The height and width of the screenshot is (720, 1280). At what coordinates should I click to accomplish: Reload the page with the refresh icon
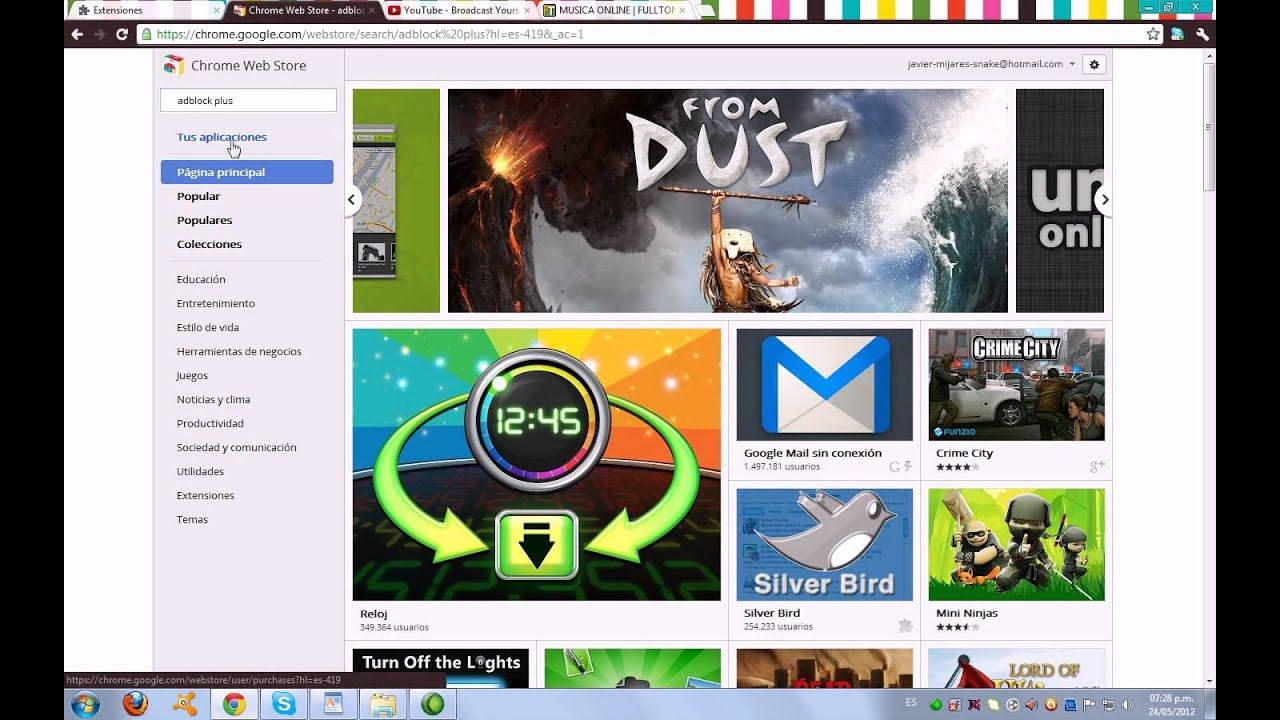pyautogui.click(x=122, y=34)
